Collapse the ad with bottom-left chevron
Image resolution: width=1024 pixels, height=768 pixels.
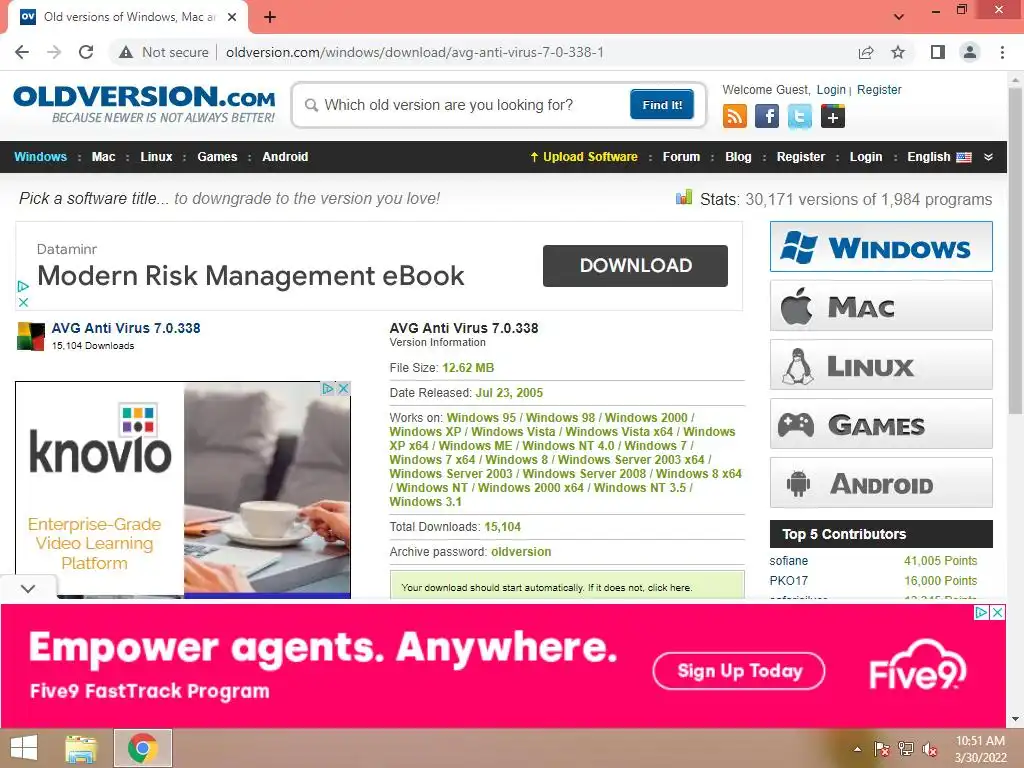click(x=27, y=588)
